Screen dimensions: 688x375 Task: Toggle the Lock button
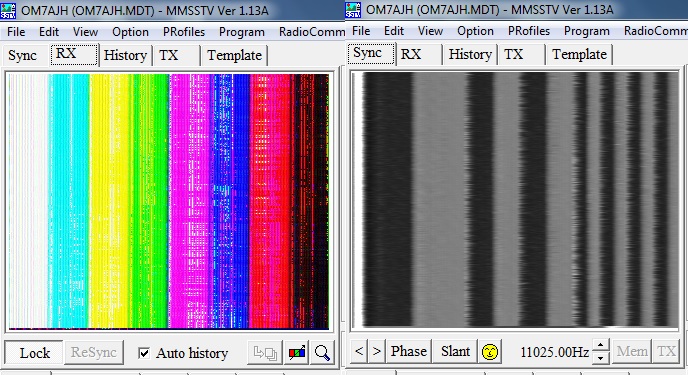click(34, 353)
